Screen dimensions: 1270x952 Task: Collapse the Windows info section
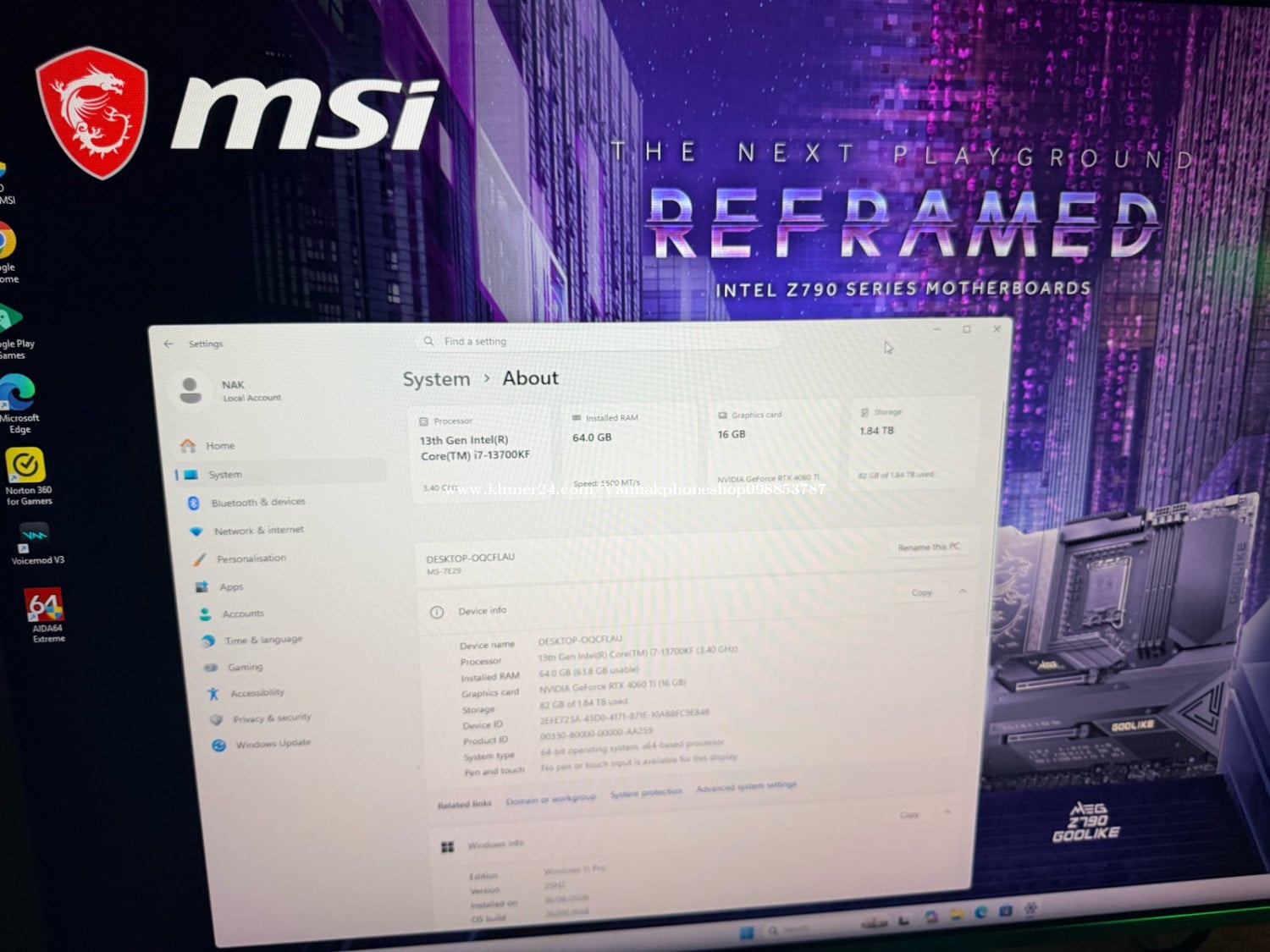(x=947, y=812)
